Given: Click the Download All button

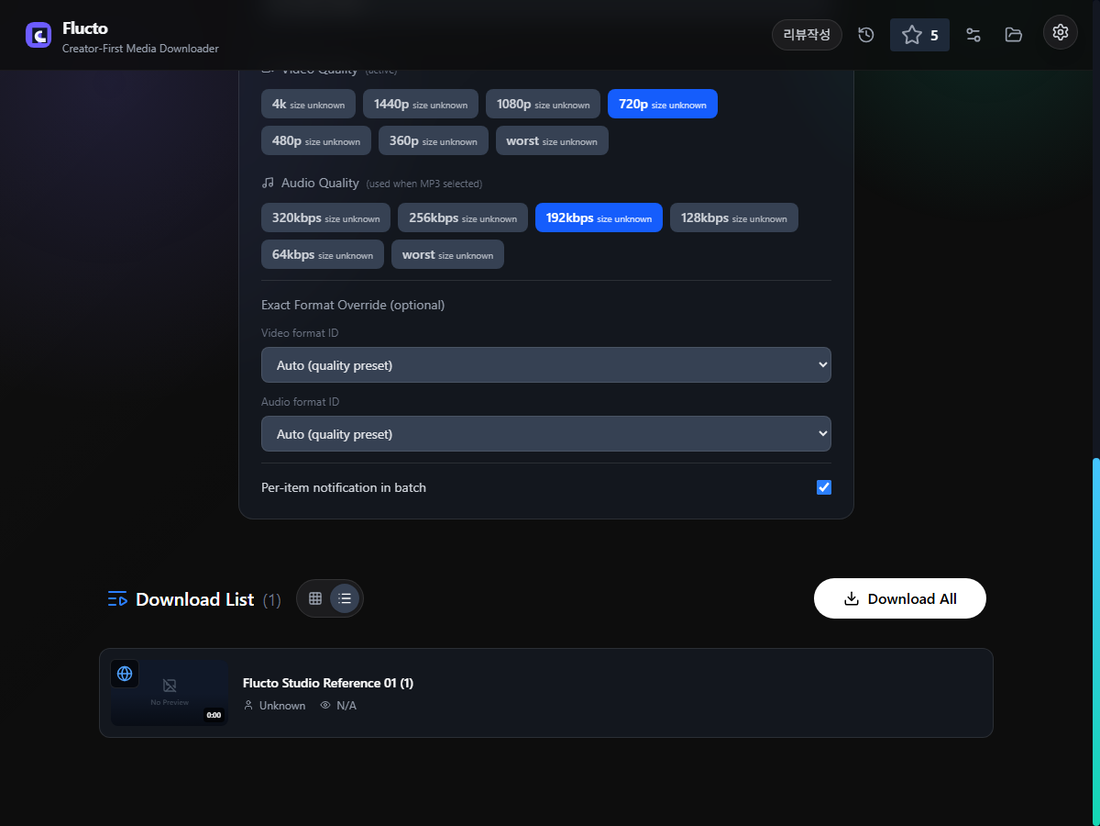Looking at the screenshot, I should [x=899, y=599].
